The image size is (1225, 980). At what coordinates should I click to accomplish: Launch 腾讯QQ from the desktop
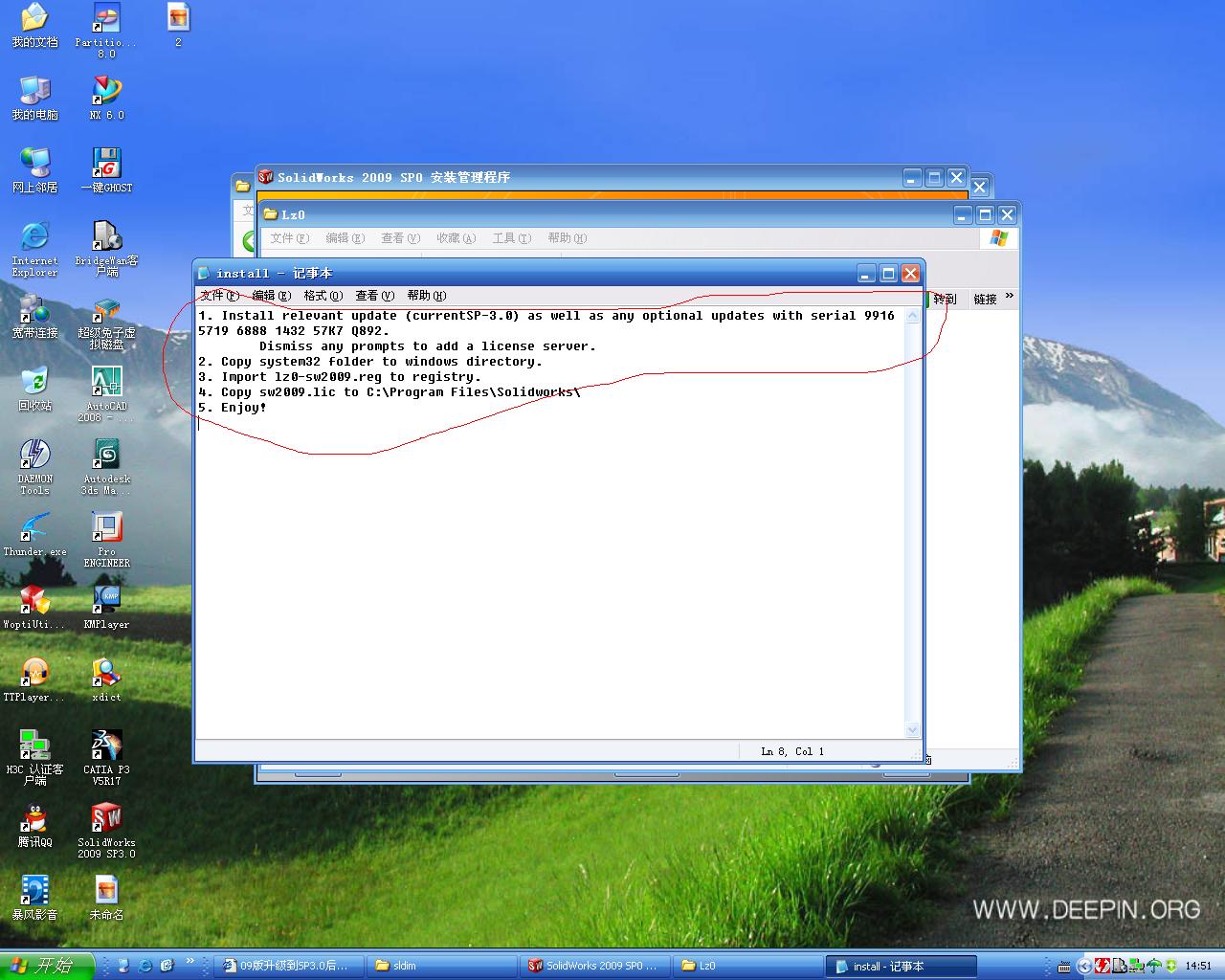pos(34,825)
